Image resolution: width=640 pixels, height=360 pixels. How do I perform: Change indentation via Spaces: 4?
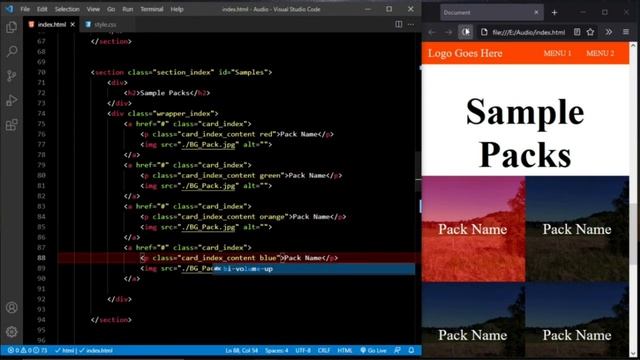pos(276,350)
